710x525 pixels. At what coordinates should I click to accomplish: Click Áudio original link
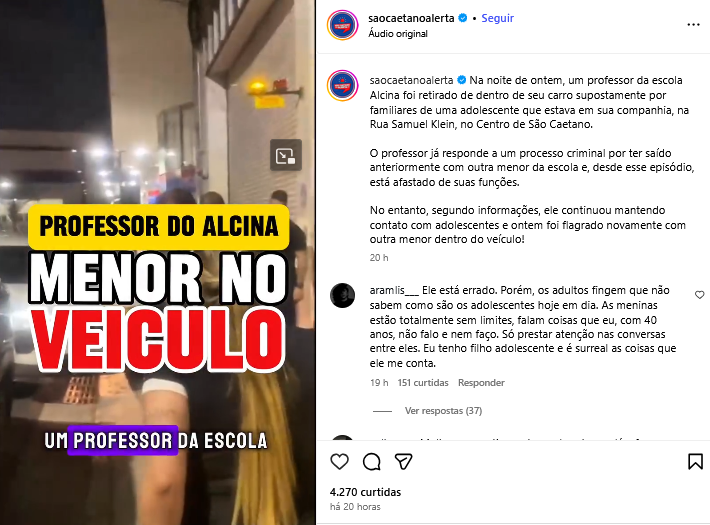pos(398,34)
